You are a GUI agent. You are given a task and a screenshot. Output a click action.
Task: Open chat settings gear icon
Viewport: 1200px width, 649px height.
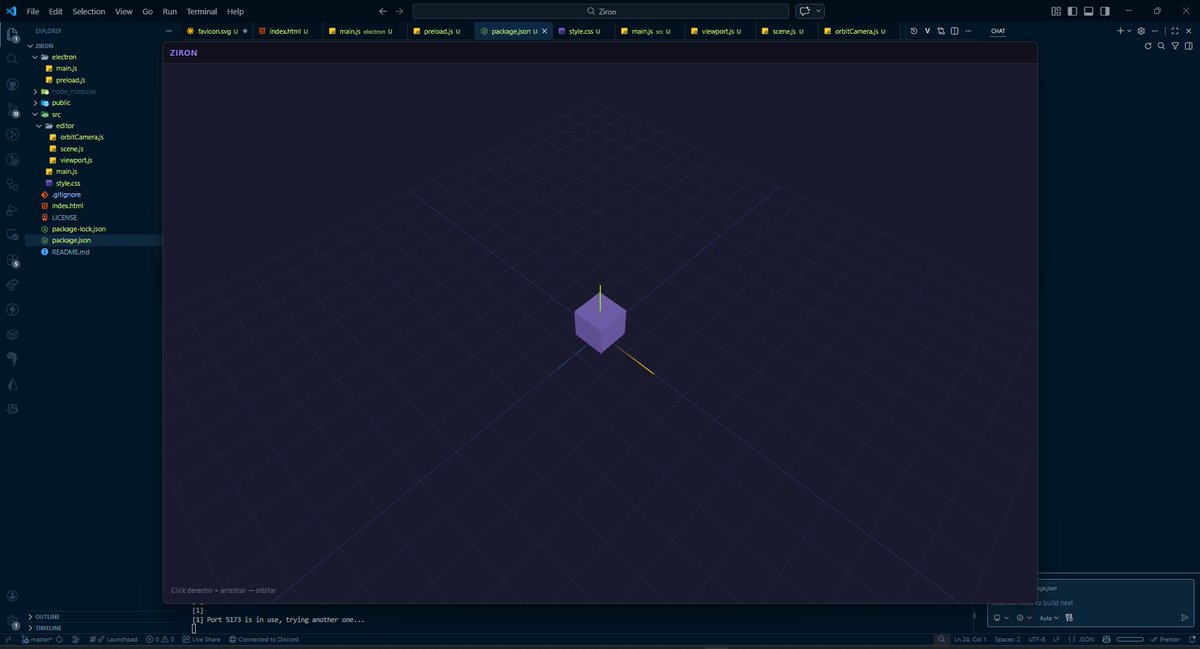coord(1141,31)
